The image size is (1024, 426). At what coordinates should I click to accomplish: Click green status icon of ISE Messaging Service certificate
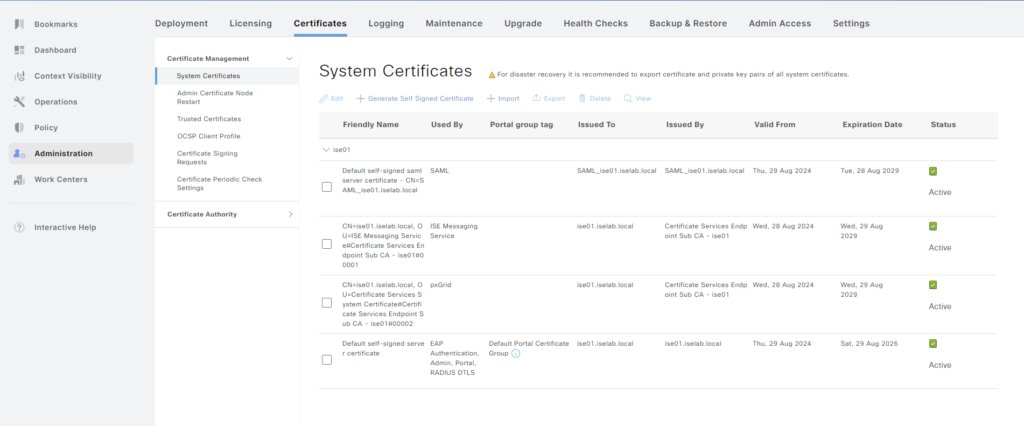coord(933,226)
